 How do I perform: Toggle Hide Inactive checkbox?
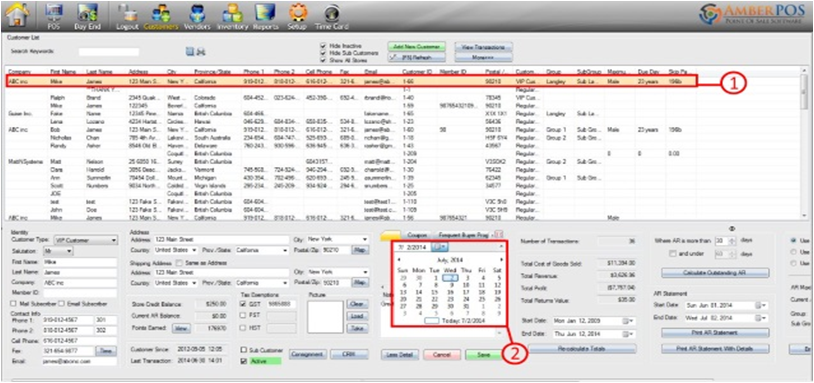click(x=323, y=46)
